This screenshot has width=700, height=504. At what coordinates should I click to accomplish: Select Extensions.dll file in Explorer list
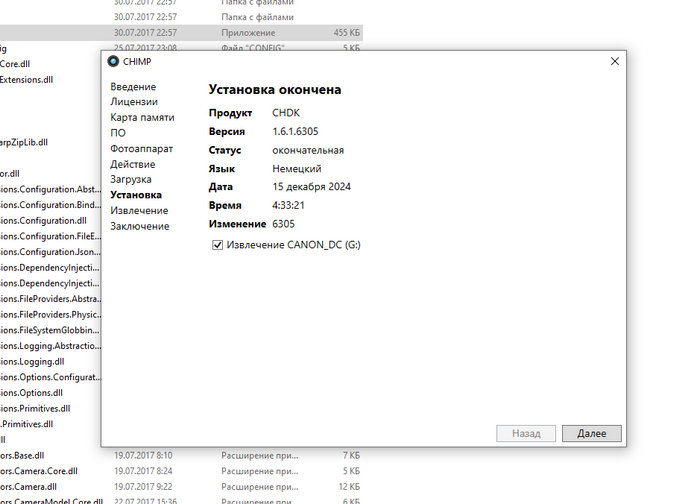pyautogui.click(x=26, y=79)
